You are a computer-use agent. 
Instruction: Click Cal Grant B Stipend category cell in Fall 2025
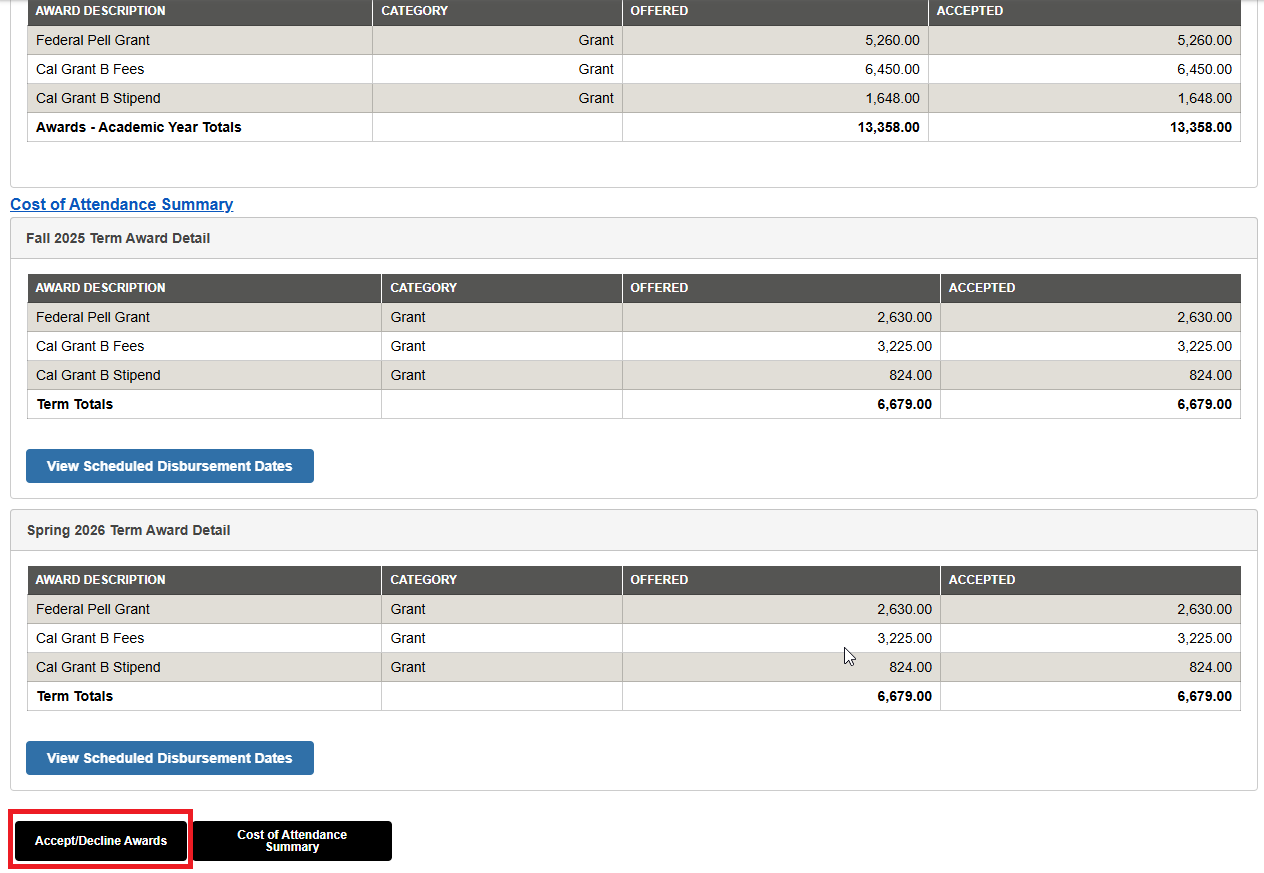408,375
